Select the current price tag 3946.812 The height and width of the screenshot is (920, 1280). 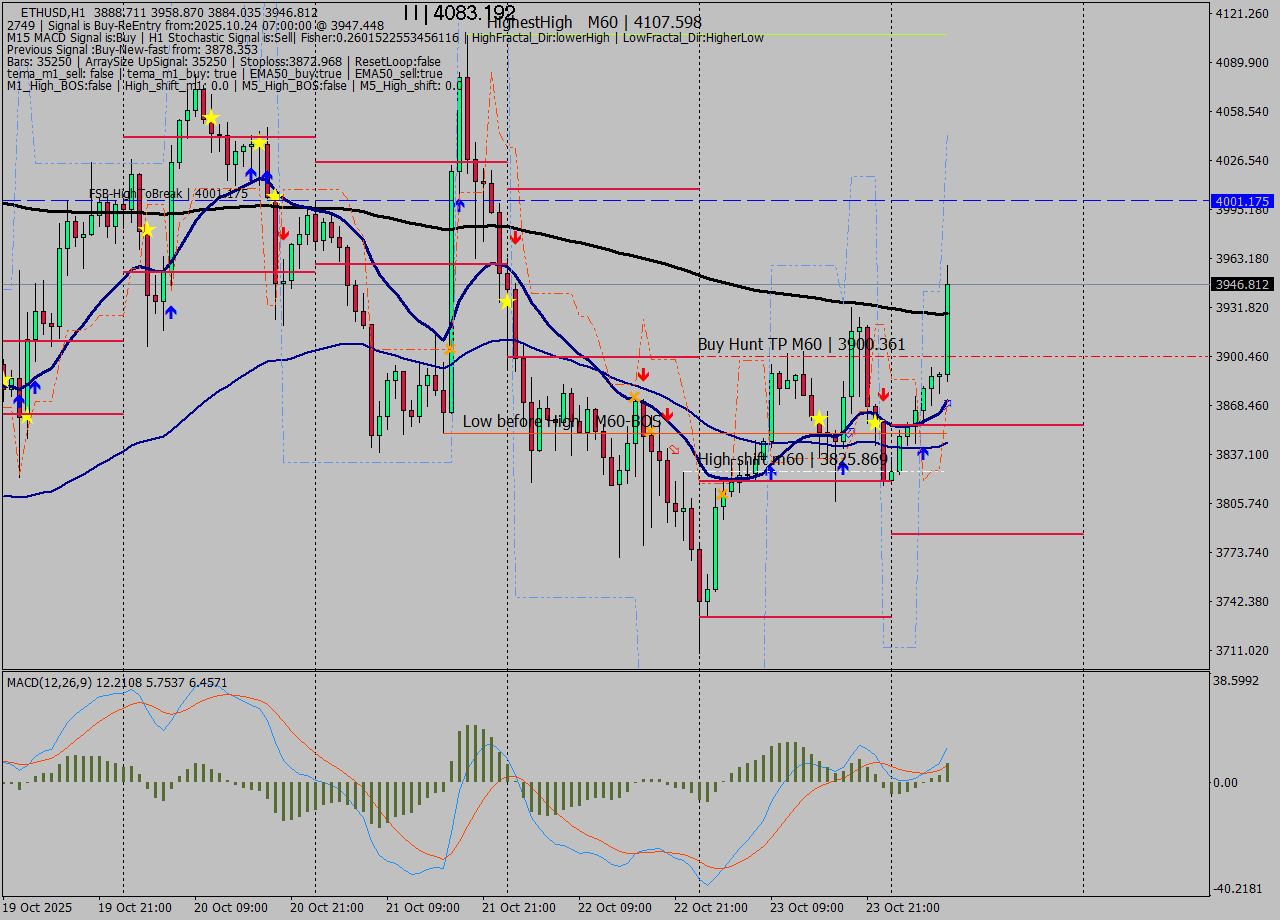point(1242,284)
